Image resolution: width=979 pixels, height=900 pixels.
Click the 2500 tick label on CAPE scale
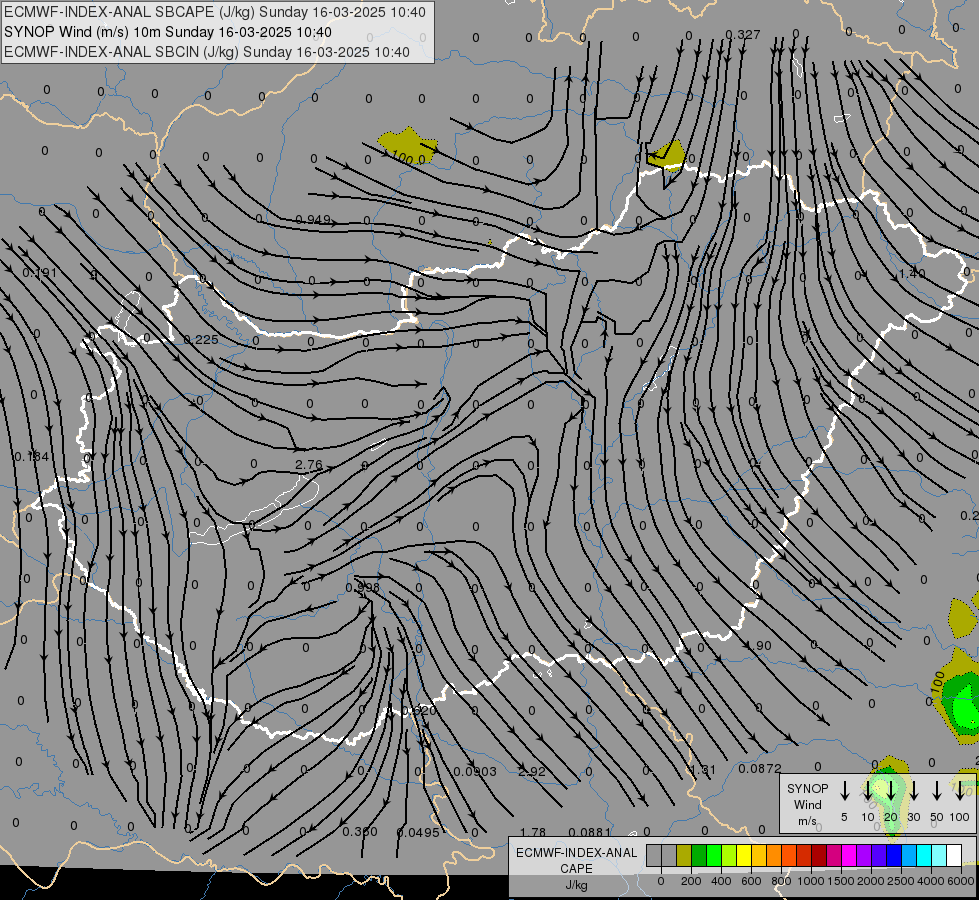(901, 881)
